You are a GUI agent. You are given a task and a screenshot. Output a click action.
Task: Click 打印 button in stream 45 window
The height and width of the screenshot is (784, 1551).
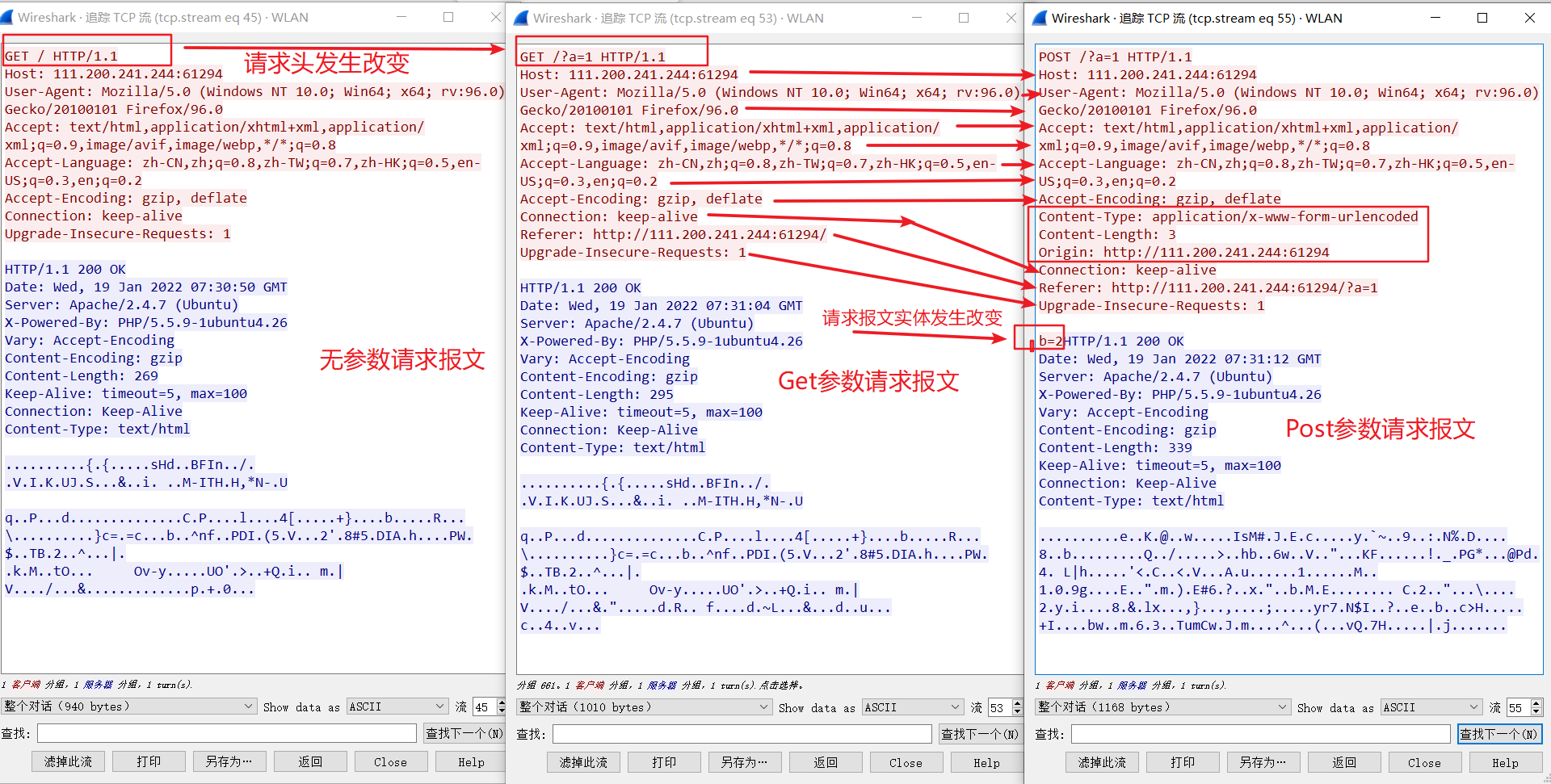[149, 761]
